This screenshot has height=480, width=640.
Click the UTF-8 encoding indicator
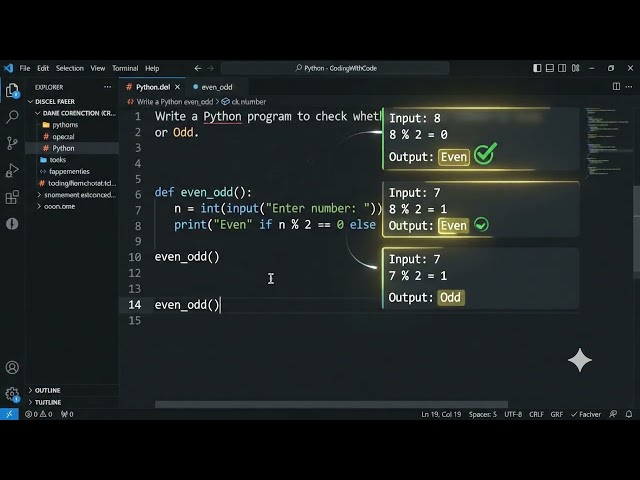click(x=513, y=414)
